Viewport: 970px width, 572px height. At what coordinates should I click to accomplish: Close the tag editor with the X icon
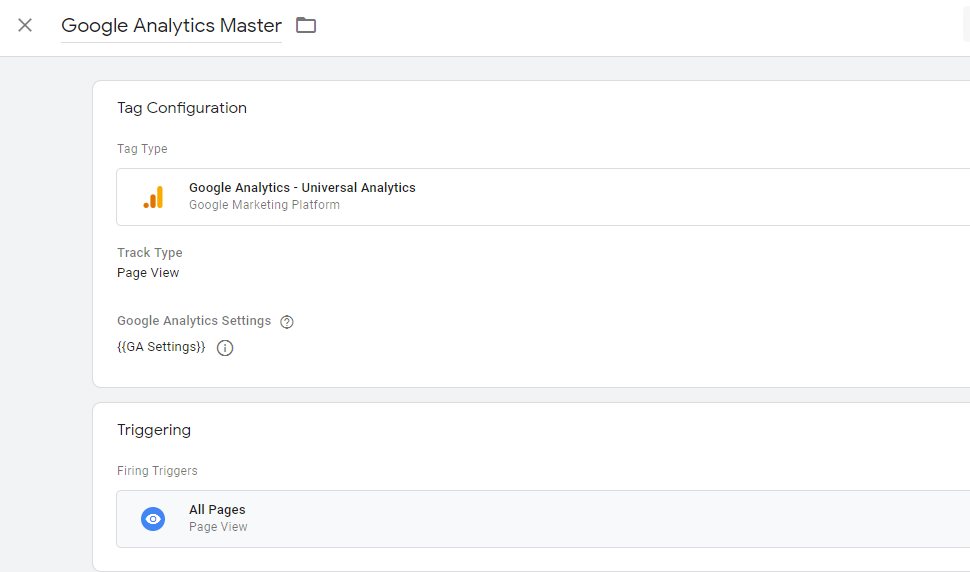pos(25,25)
